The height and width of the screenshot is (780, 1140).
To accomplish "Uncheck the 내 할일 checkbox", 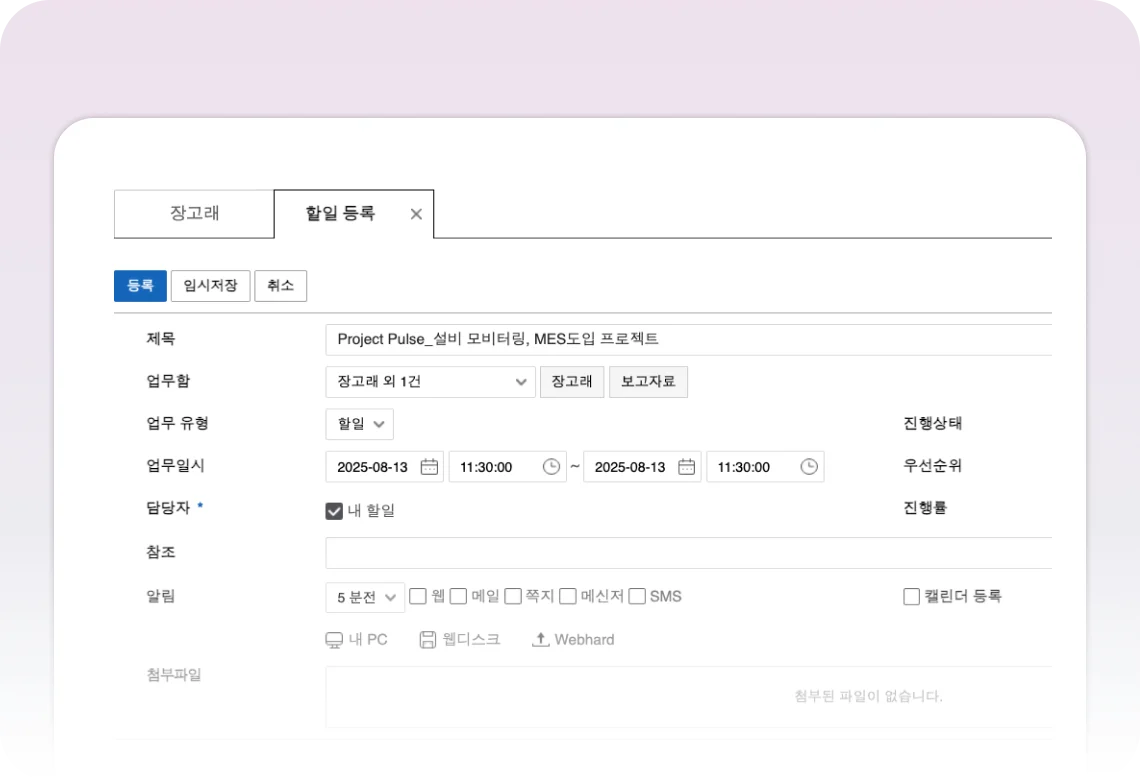I will [x=335, y=511].
